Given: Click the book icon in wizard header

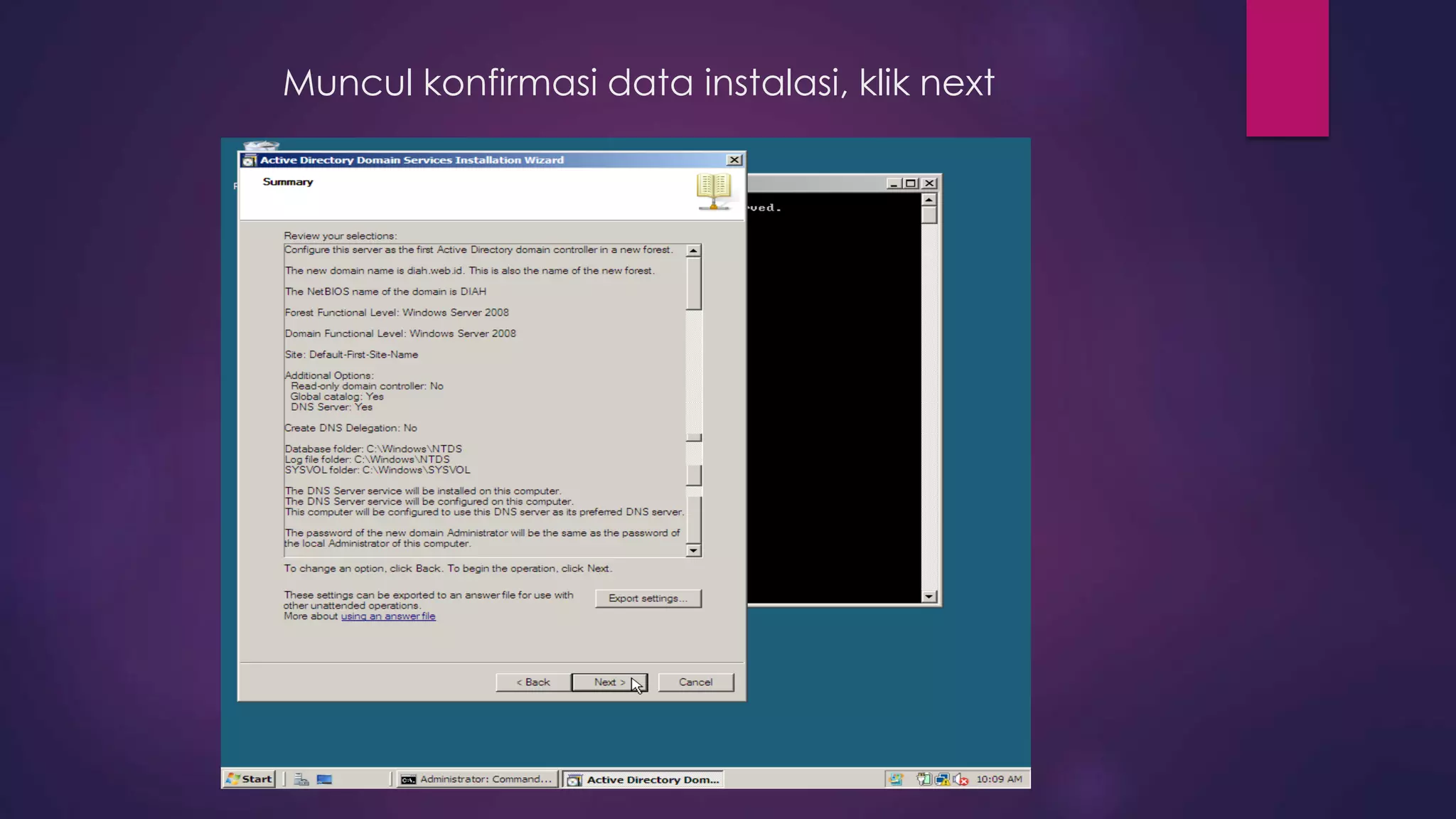Looking at the screenshot, I should 714,191.
